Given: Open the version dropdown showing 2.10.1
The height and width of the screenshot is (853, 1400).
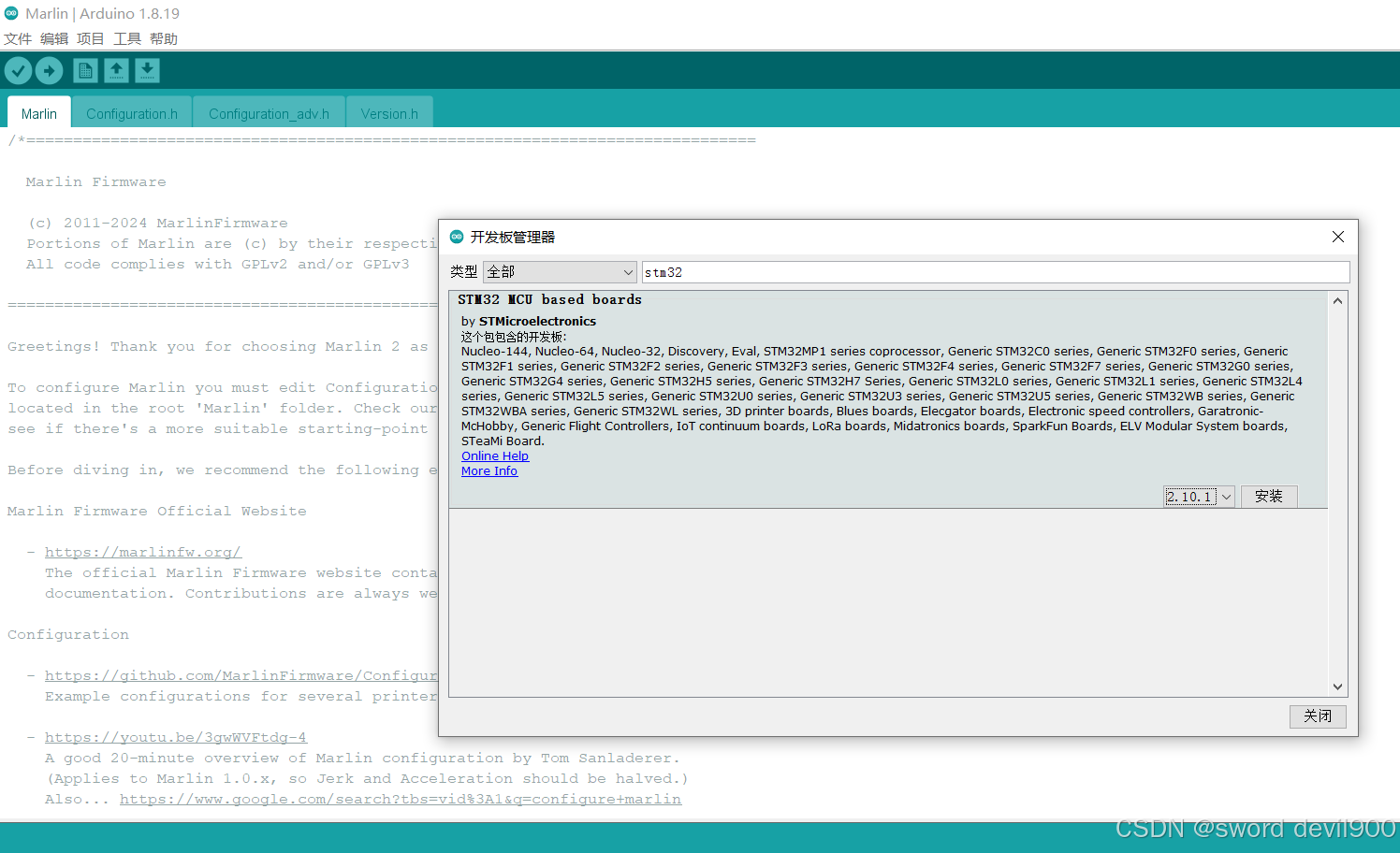Looking at the screenshot, I should click(x=1200, y=497).
